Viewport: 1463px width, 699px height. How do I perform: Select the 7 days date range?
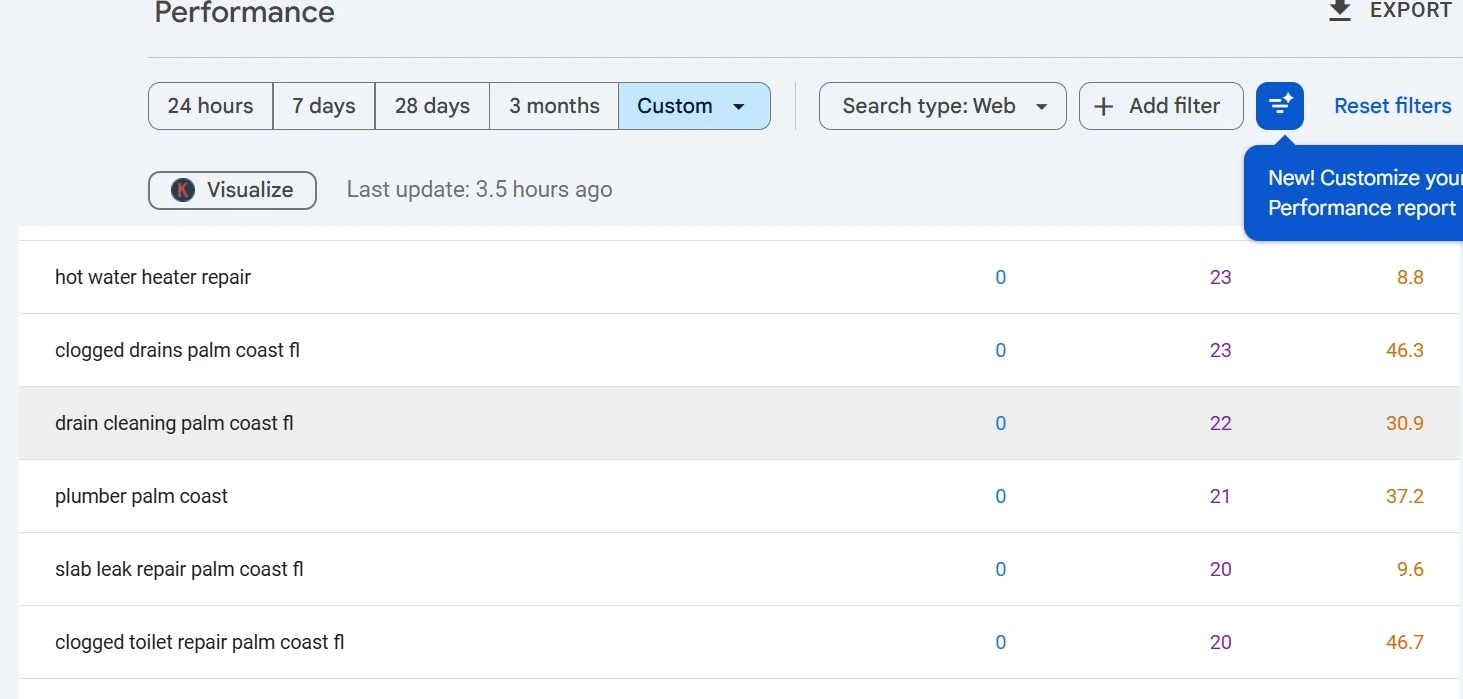coord(324,106)
